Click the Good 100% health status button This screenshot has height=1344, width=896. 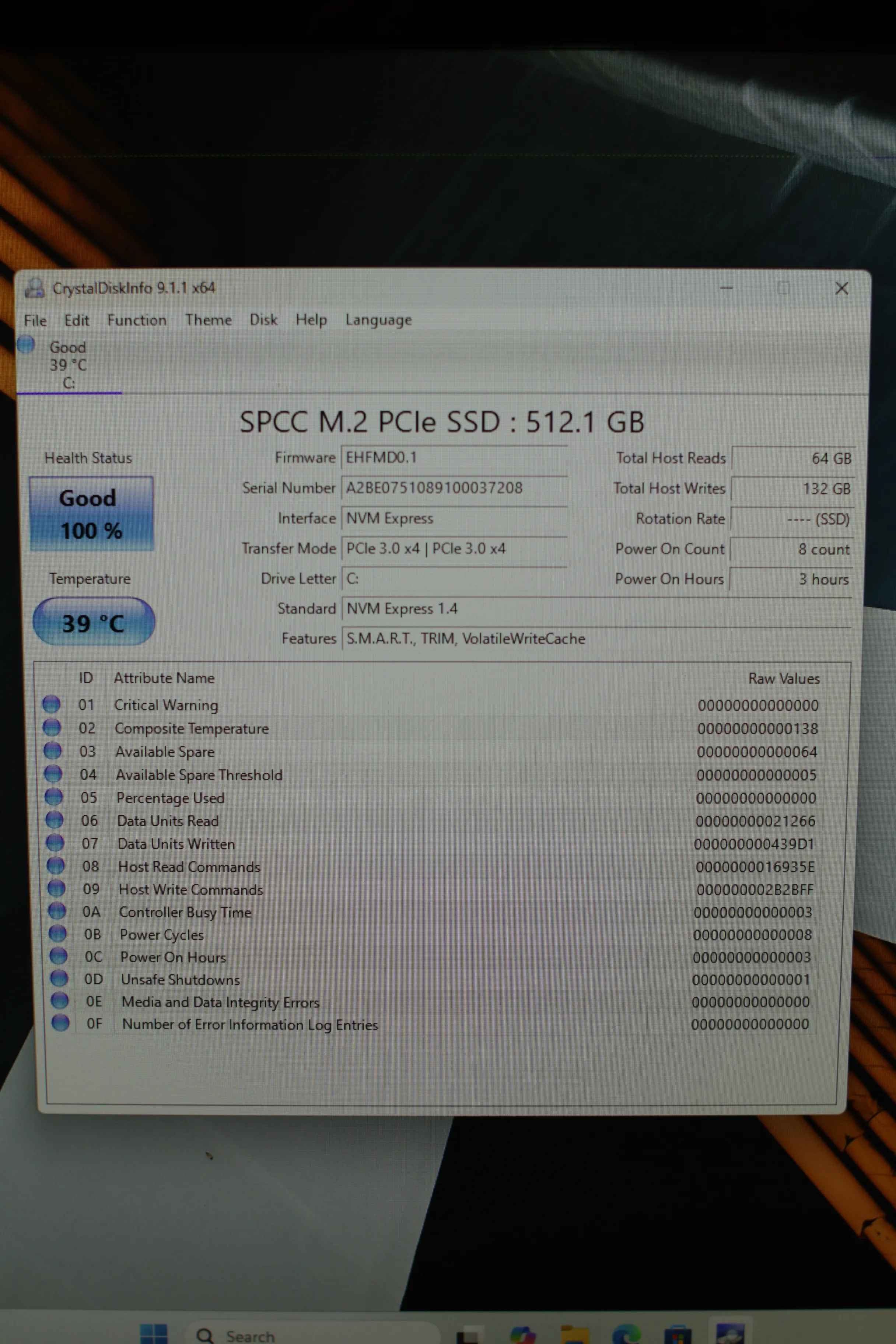pyautogui.click(x=91, y=513)
